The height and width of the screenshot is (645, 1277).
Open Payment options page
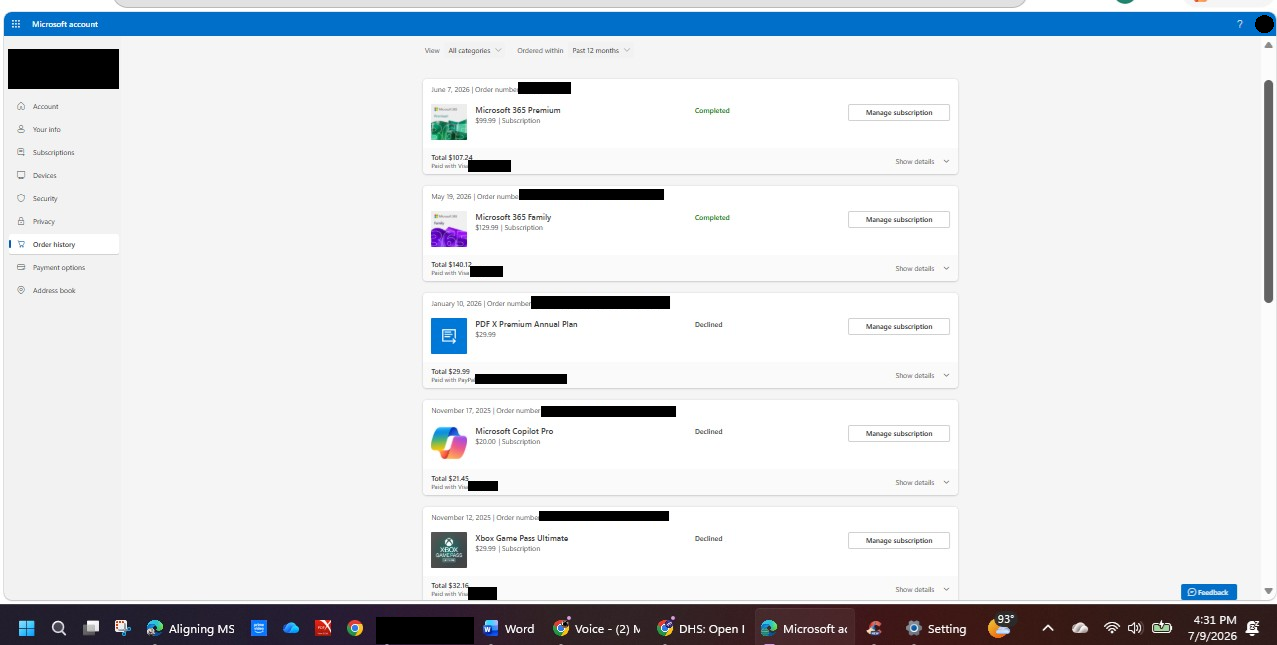click(x=58, y=267)
